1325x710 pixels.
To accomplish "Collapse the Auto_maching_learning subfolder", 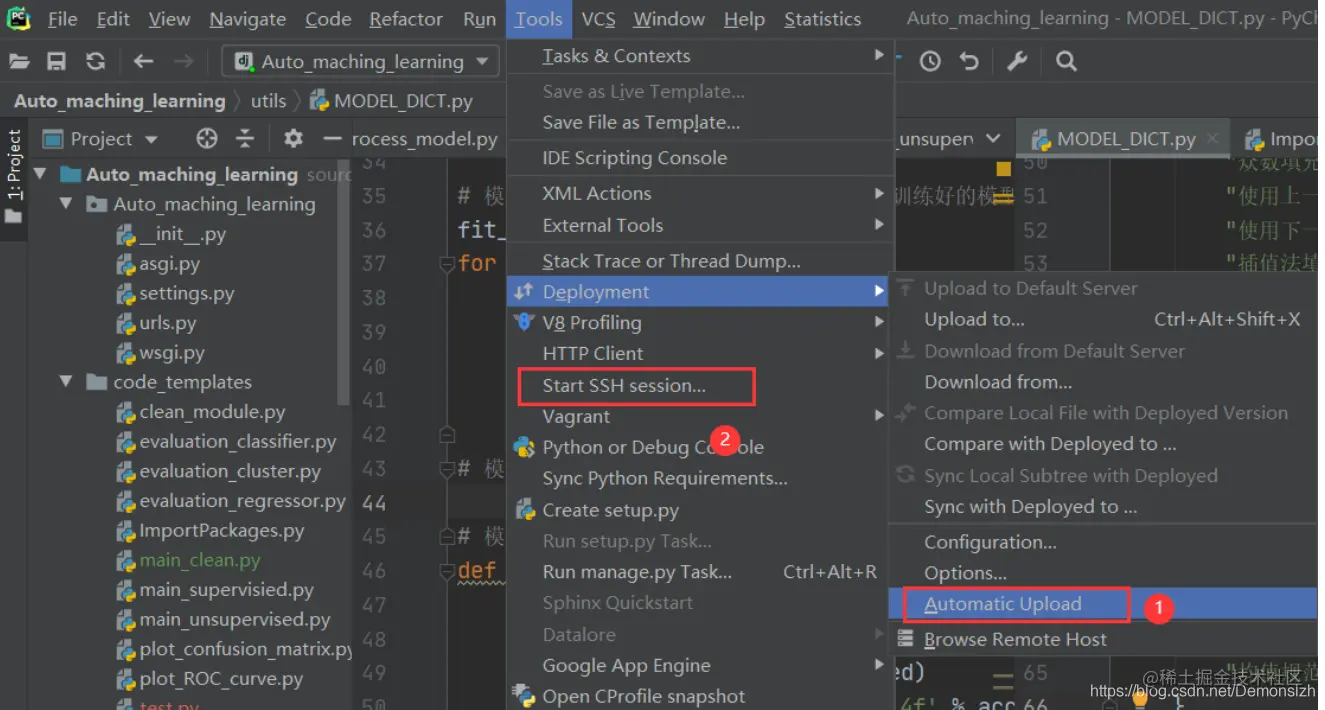I will [66, 204].
